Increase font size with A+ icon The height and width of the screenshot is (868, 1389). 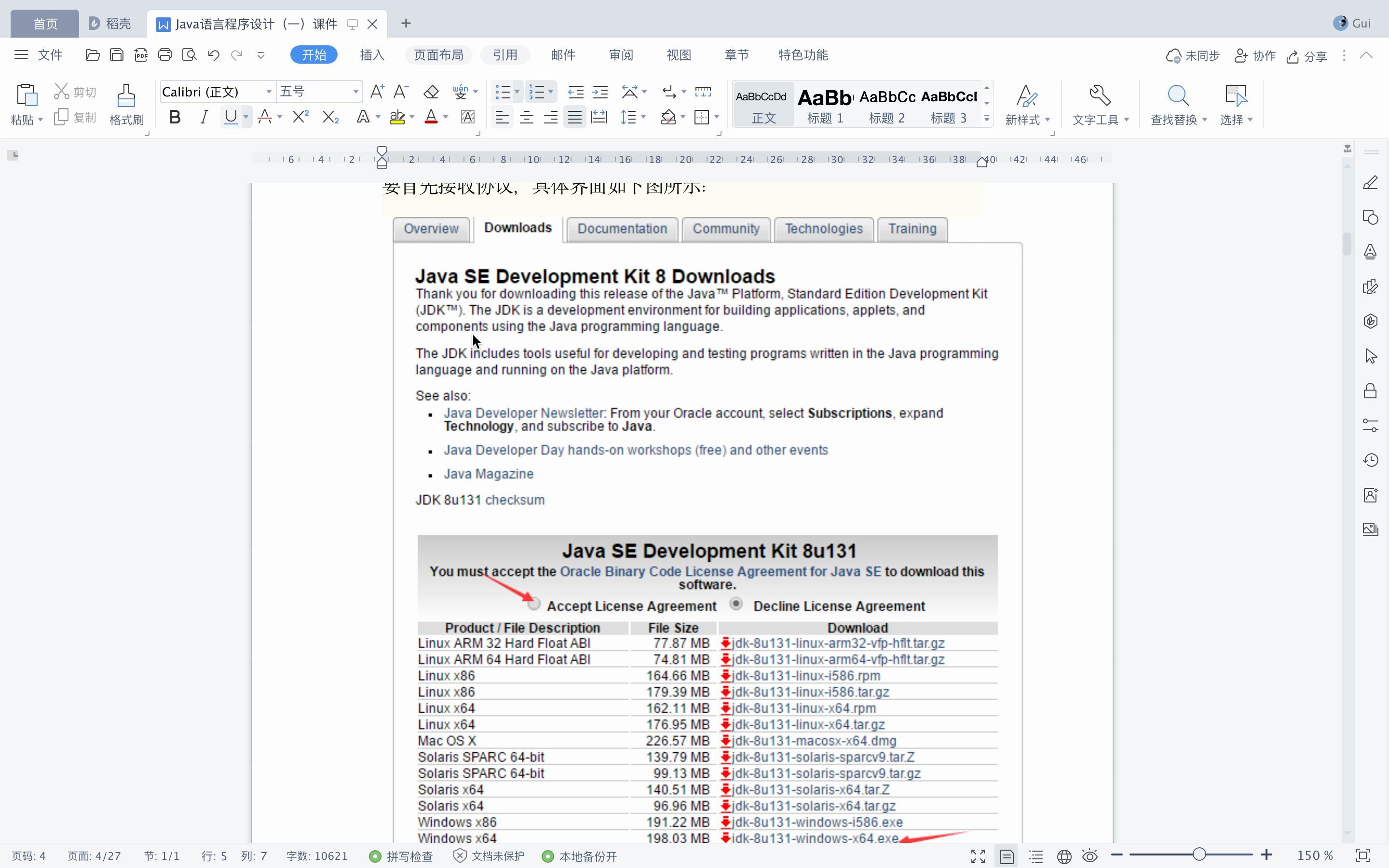point(377,92)
